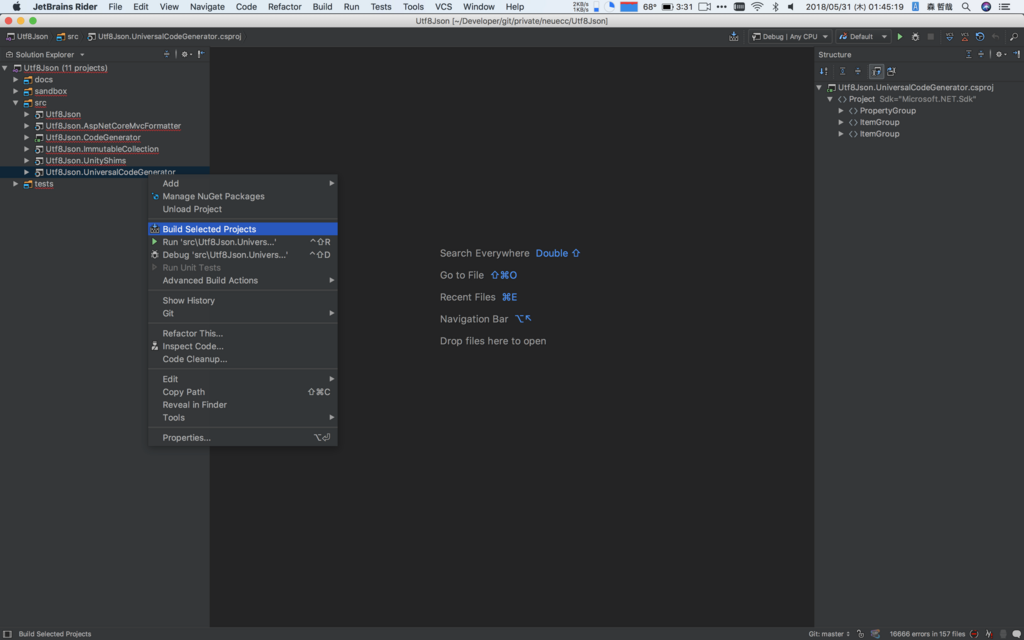Click Collapse All icon in Structure toolbar row
This screenshot has width=1024, height=640.
pos(857,71)
